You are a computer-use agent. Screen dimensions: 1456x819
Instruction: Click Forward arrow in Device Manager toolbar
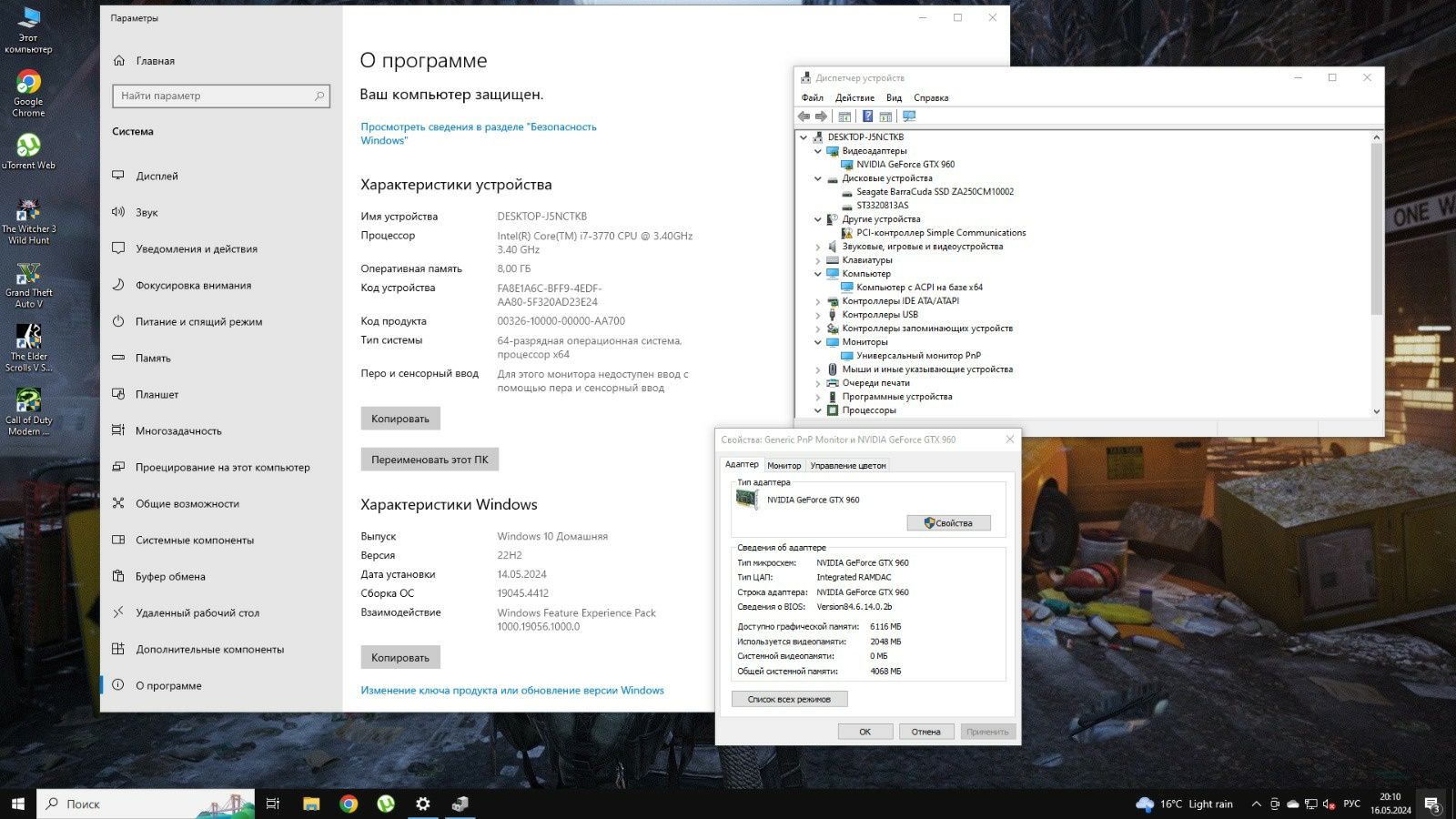pos(821,116)
